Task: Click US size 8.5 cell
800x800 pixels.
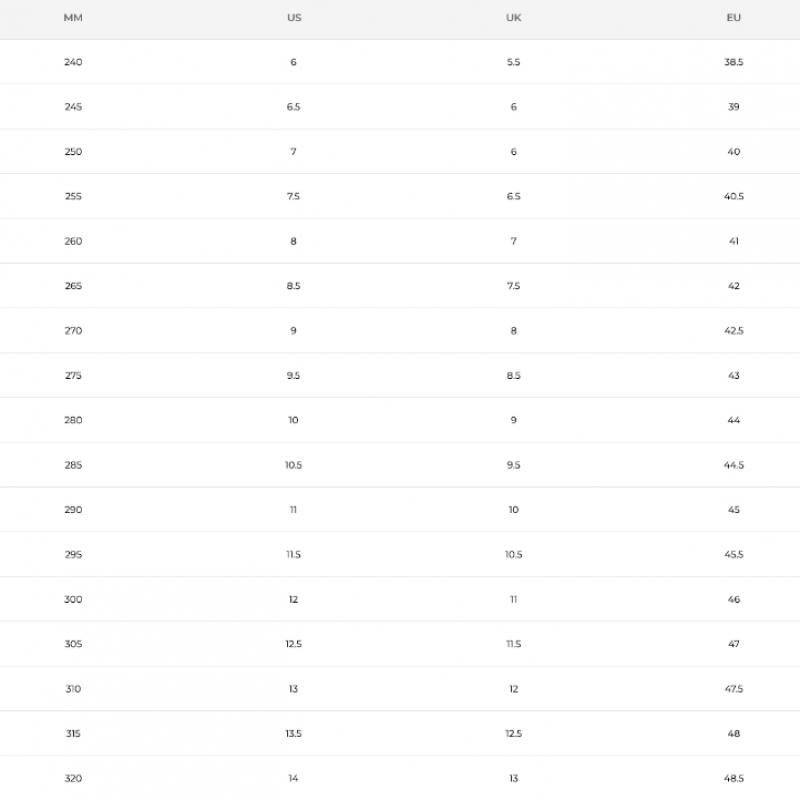Action: (x=293, y=286)
